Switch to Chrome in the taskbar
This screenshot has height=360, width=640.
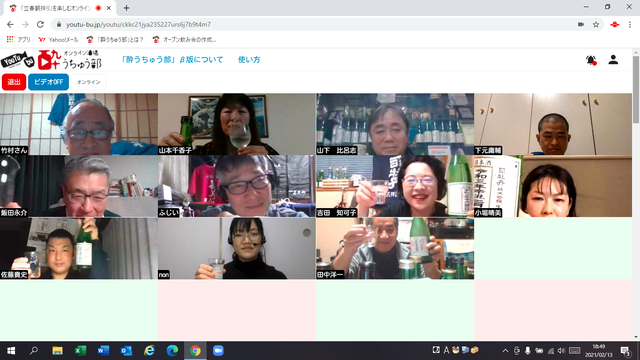pos(195,351)
